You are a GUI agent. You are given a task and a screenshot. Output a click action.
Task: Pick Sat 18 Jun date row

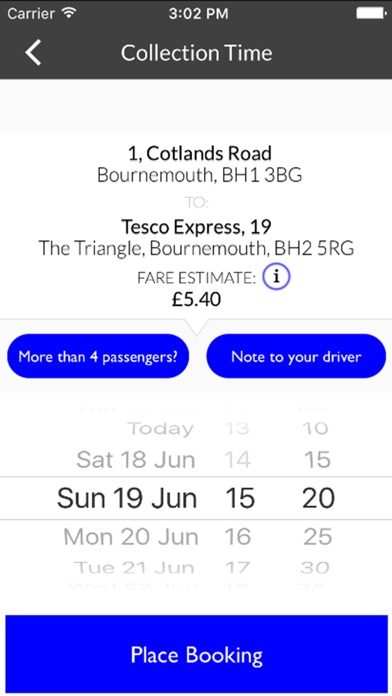[x=135, y=459]
